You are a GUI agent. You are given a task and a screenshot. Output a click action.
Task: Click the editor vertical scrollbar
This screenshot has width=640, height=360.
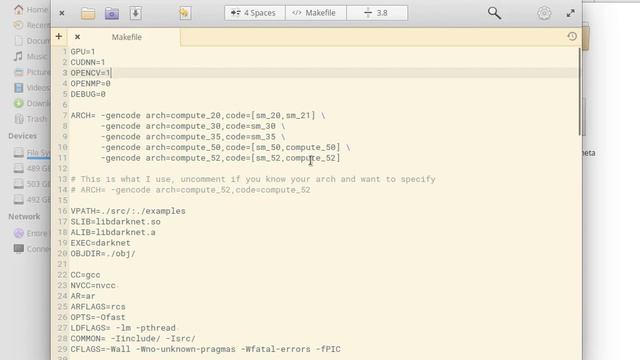(579, 92)
